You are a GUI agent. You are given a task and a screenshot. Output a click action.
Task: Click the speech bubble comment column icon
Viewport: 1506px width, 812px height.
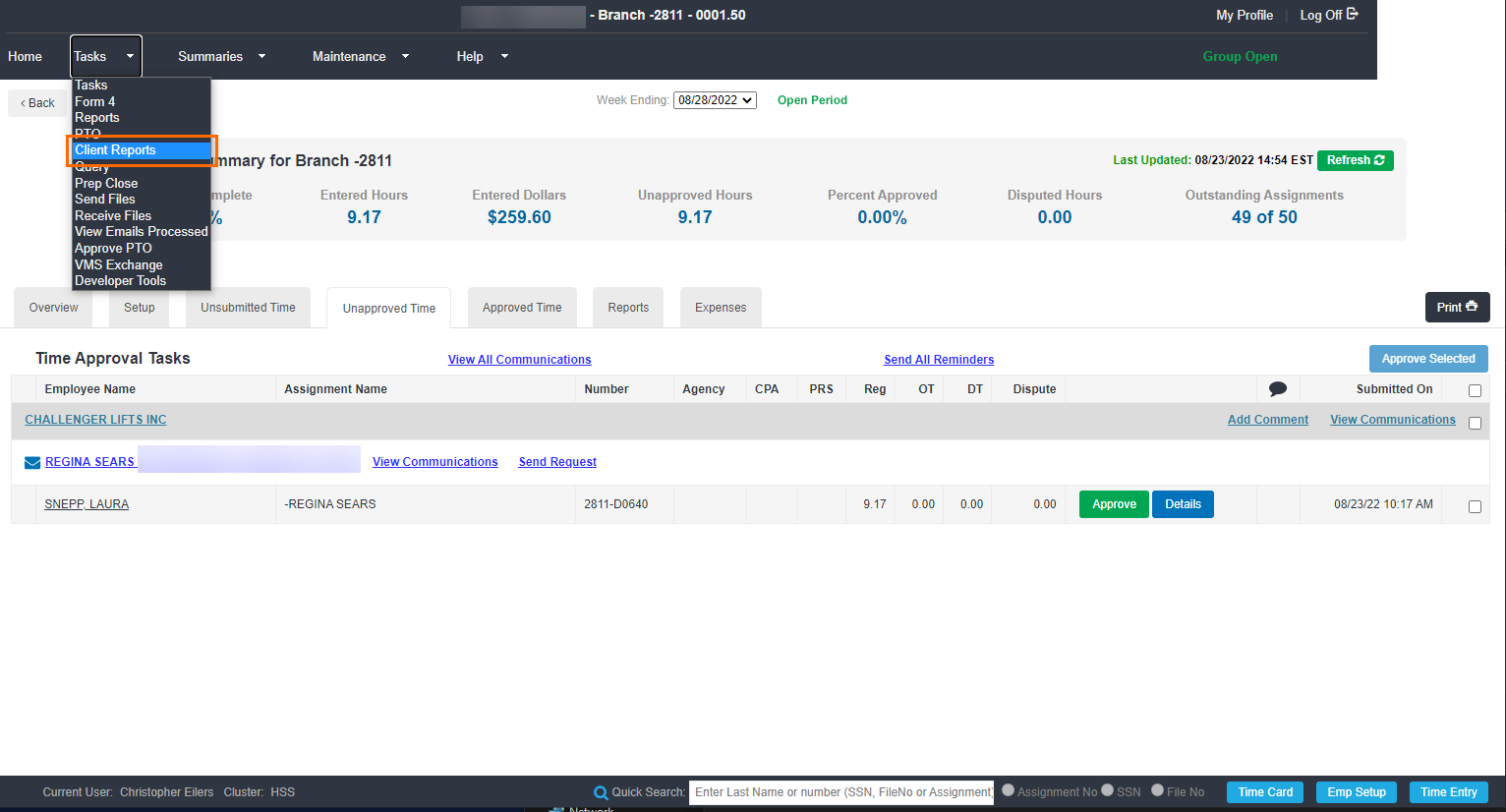pyautogui.click(x=1277, y=389)
